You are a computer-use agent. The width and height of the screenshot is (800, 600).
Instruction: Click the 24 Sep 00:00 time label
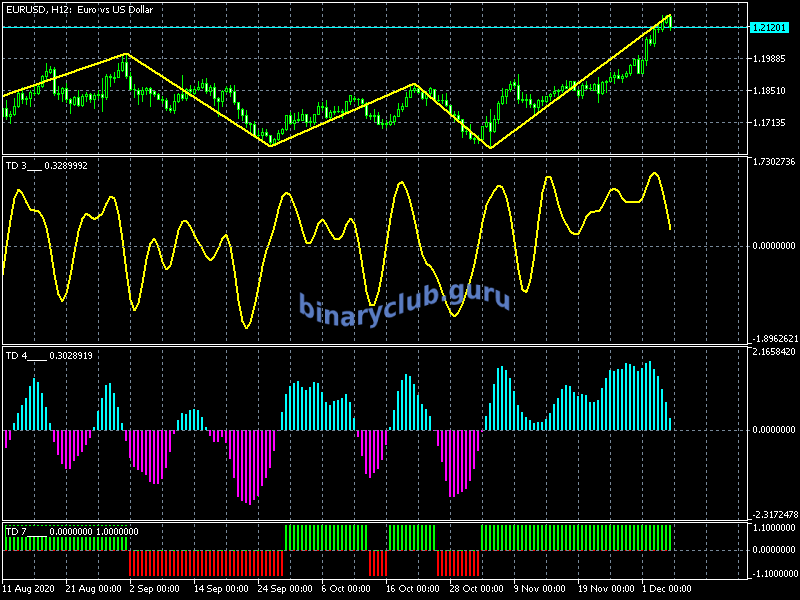coord(284,589)
